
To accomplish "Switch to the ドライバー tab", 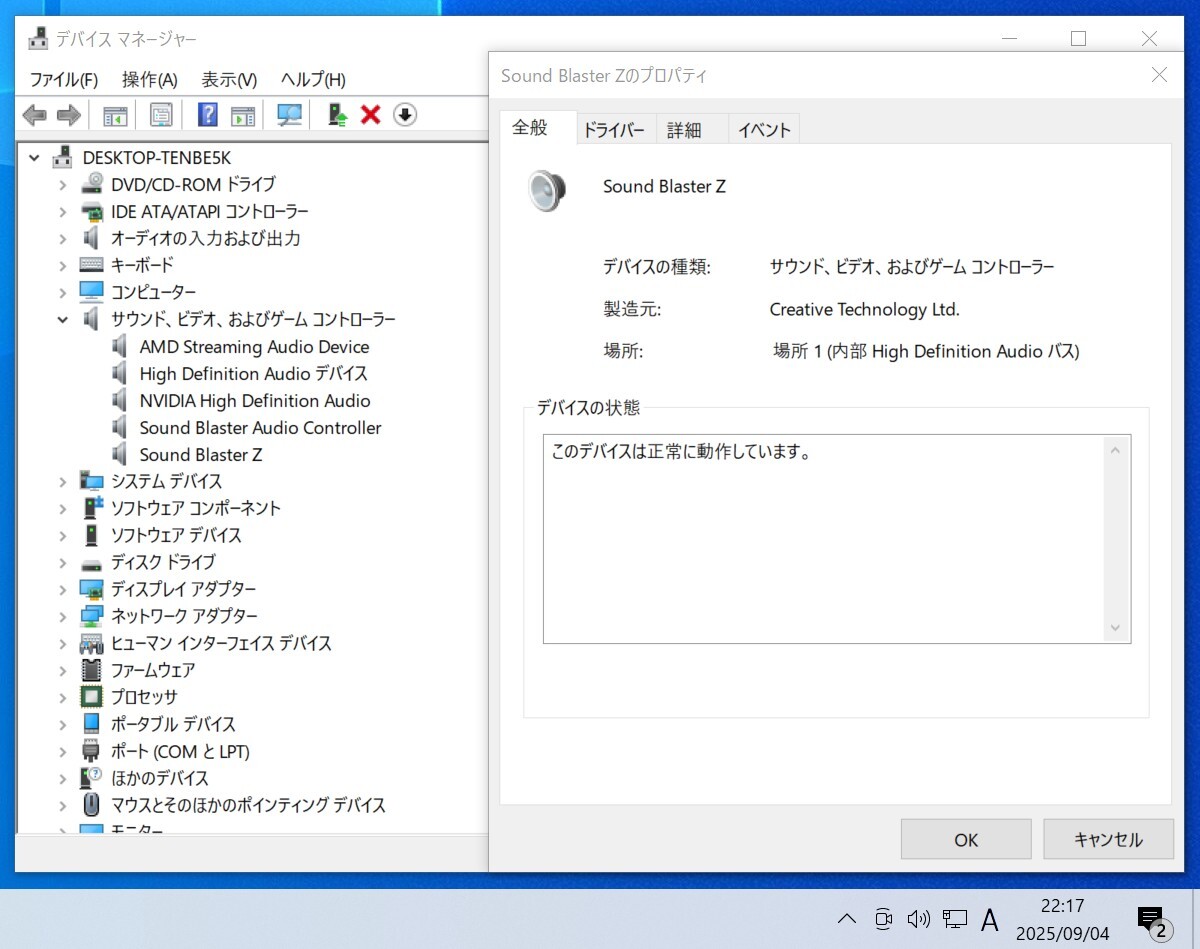I will (x=614, y=130).
